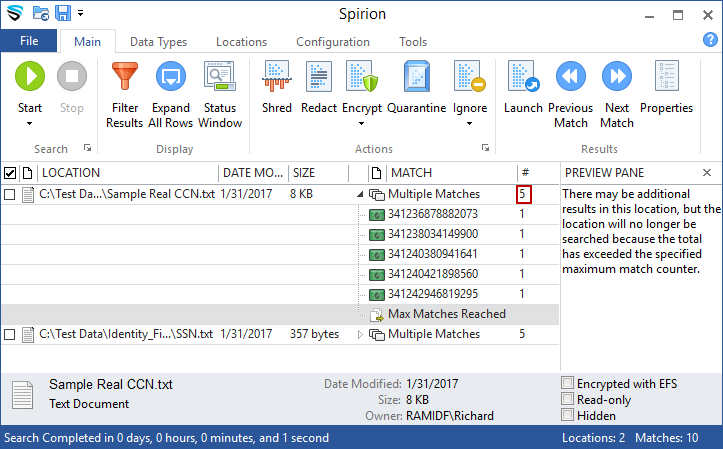Click the Redact icon in the ribbon
The width and height of the screenshot is (723, 449).
click(318, 78)
